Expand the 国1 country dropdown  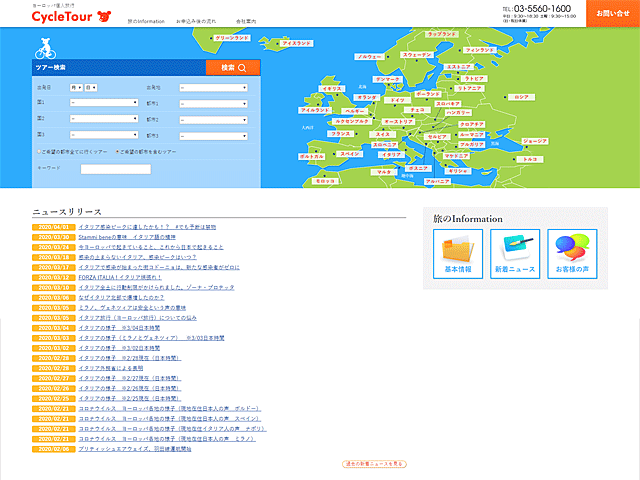[103, 102]
